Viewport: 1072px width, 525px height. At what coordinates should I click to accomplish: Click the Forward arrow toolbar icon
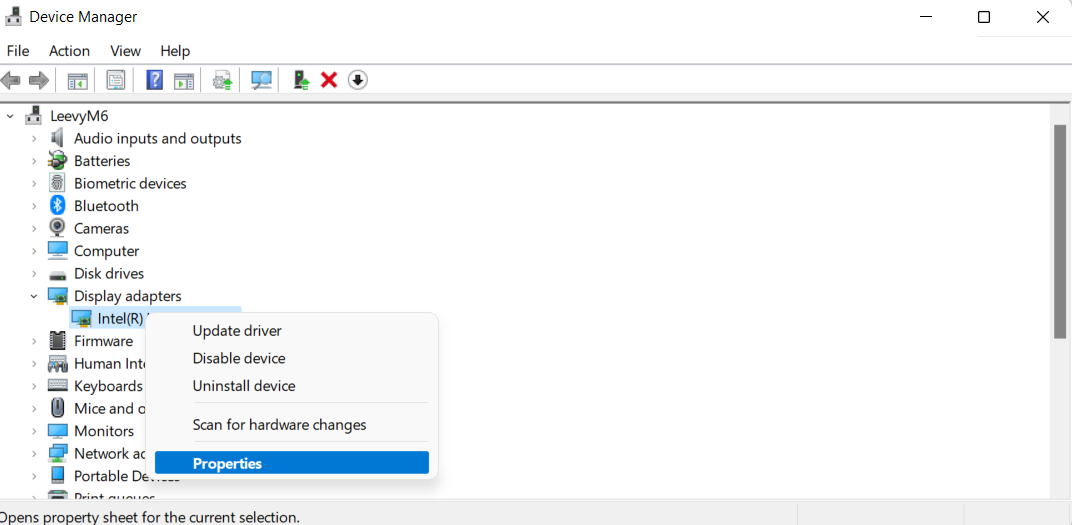click(39, 81)
